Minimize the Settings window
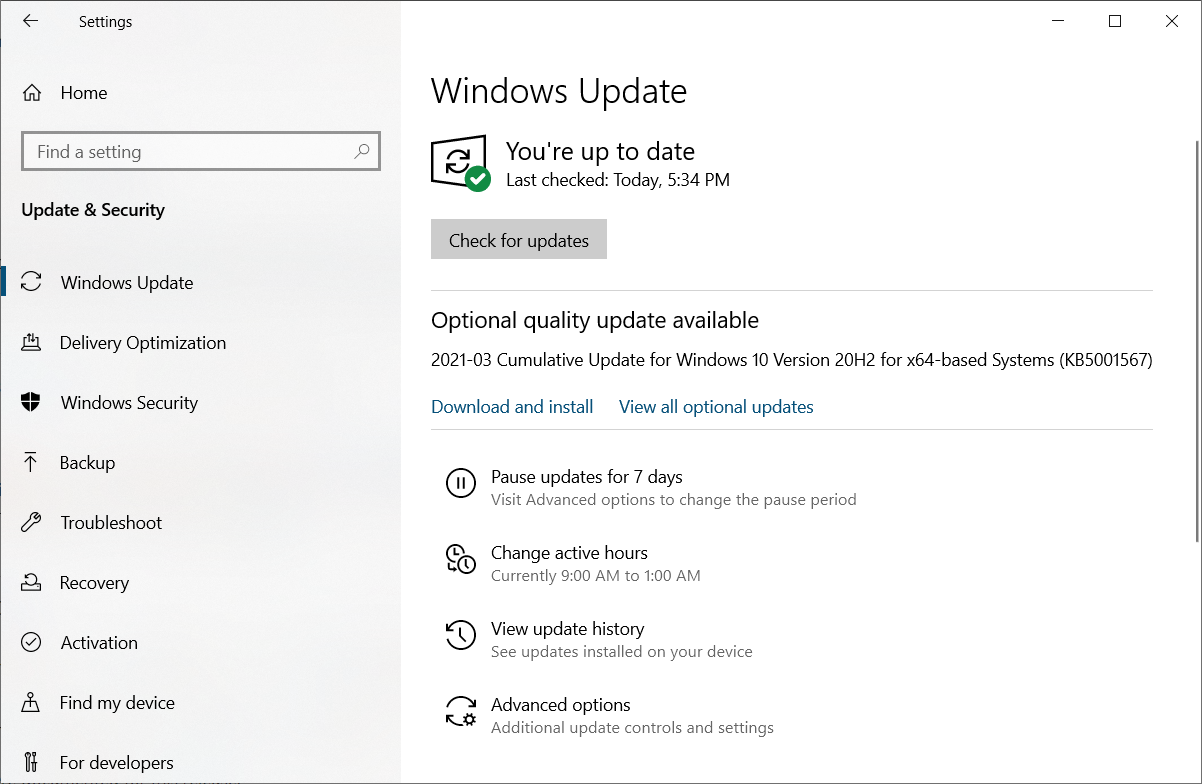The height and width of the screenshot is (784, 1202). pos(1058,21)
